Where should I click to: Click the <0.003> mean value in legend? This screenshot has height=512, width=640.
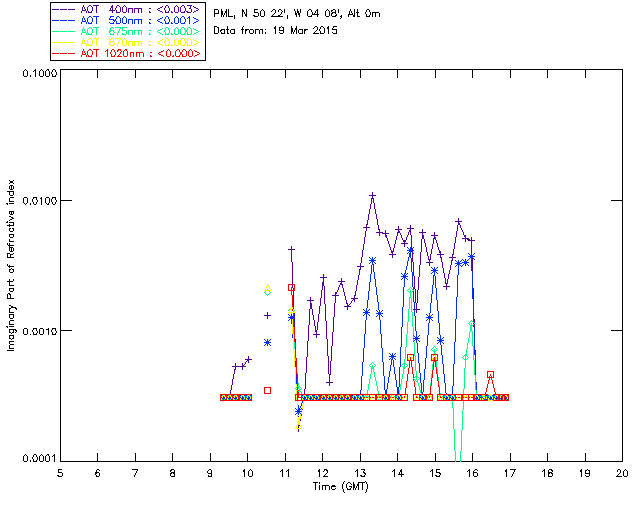178,9
